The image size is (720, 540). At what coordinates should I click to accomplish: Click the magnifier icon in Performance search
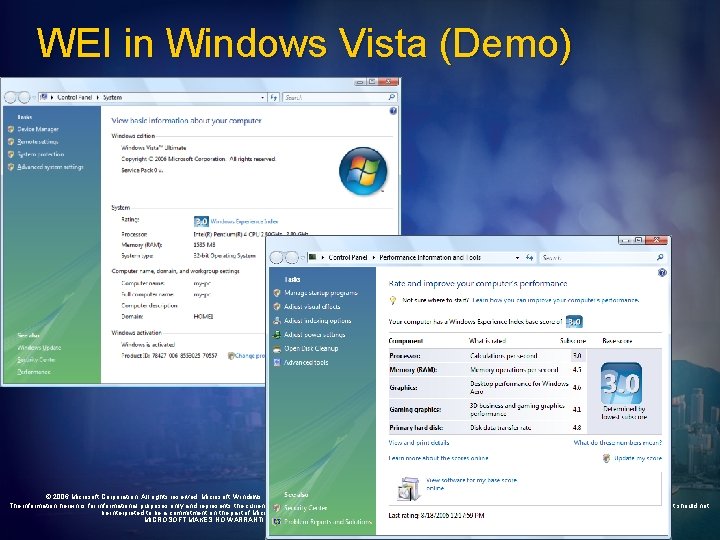(x=660, y=258)
